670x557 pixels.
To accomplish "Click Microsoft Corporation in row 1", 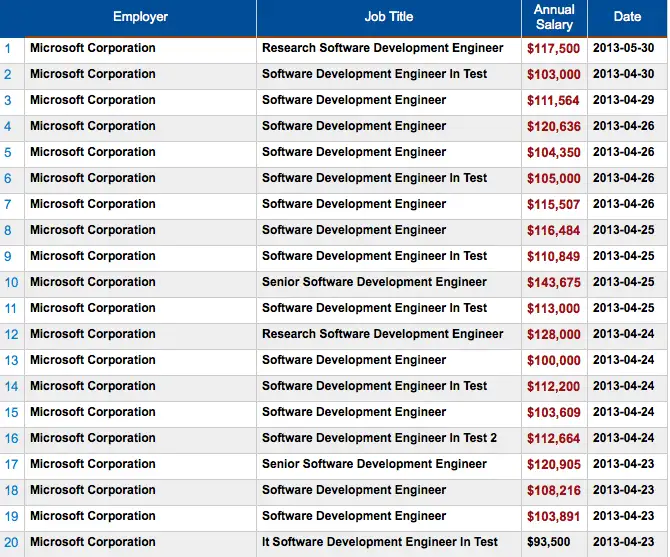I will pyautogui.click(x=93, y=48).
